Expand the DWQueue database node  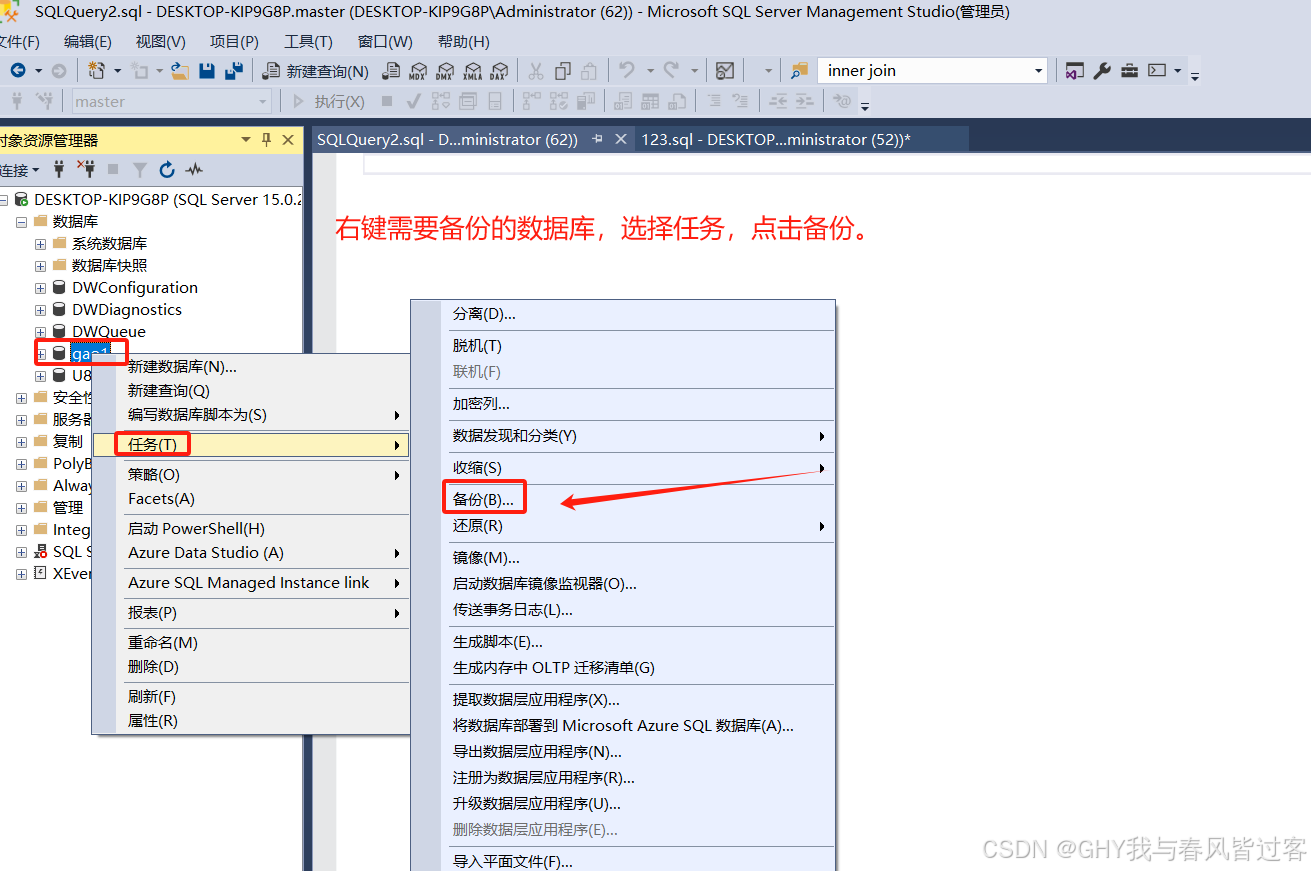click(40, 332)
